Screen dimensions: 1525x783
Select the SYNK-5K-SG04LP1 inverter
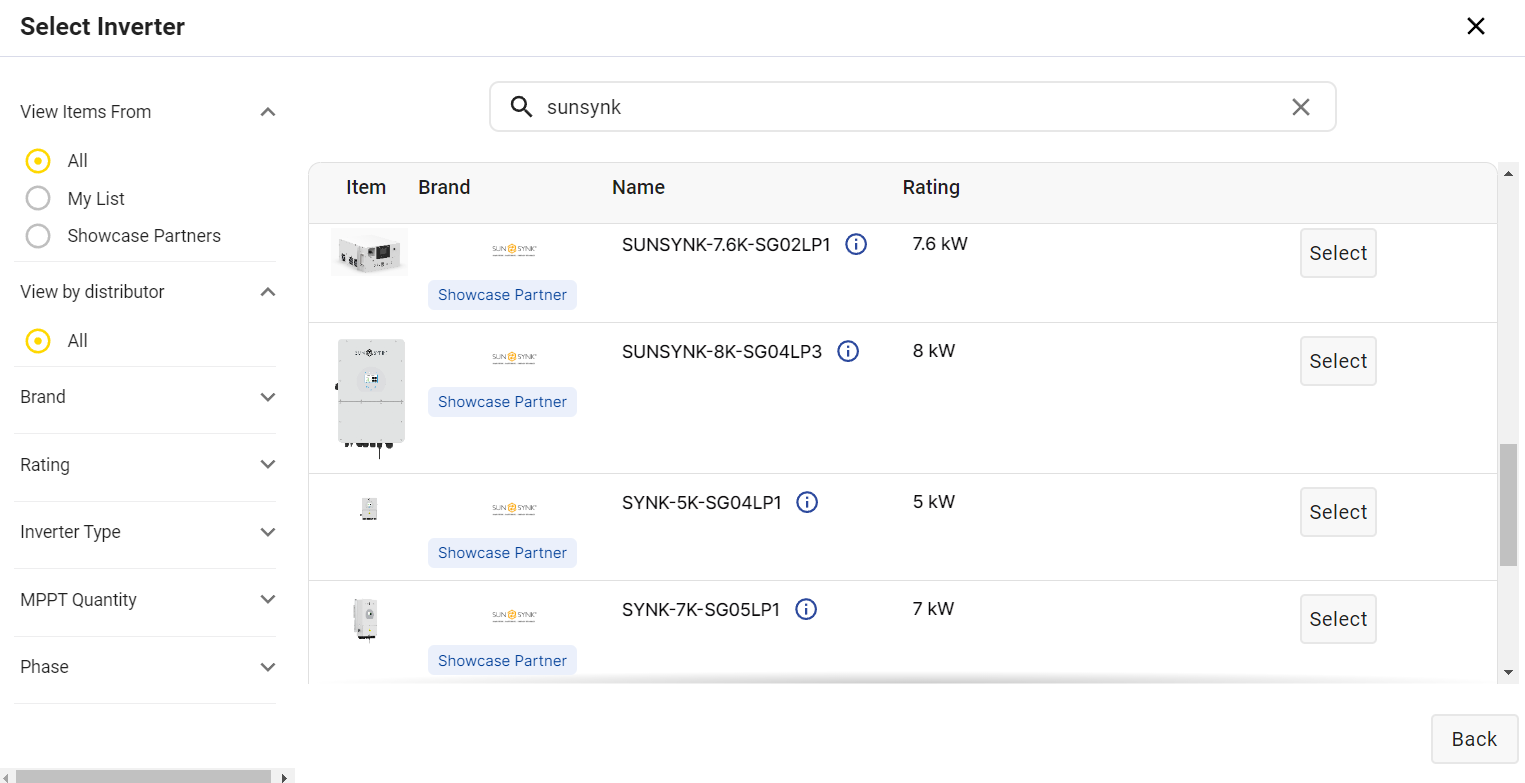1338,512
